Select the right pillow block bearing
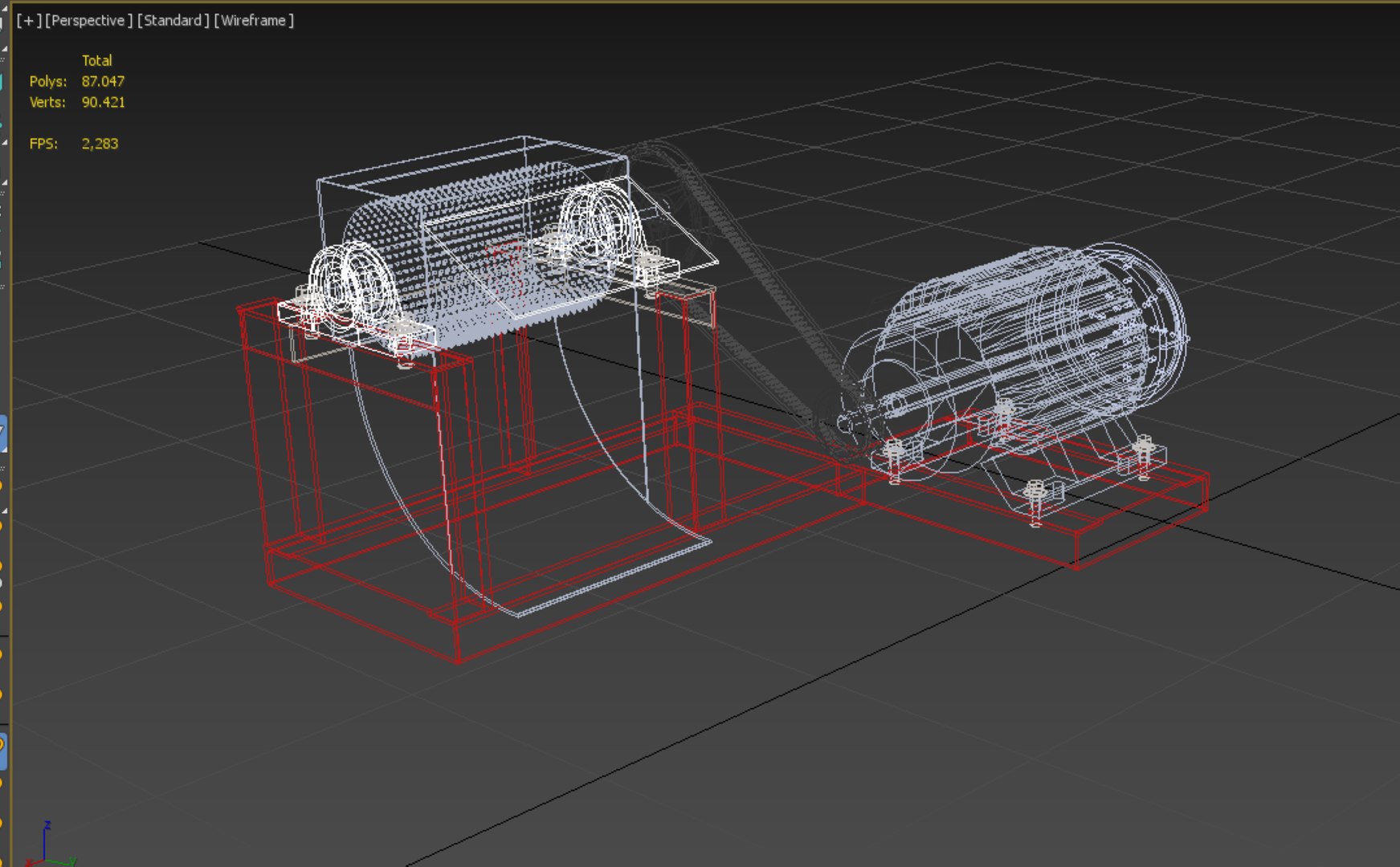The width and height of the screenshot is (1400, 867). coord(598,229)
